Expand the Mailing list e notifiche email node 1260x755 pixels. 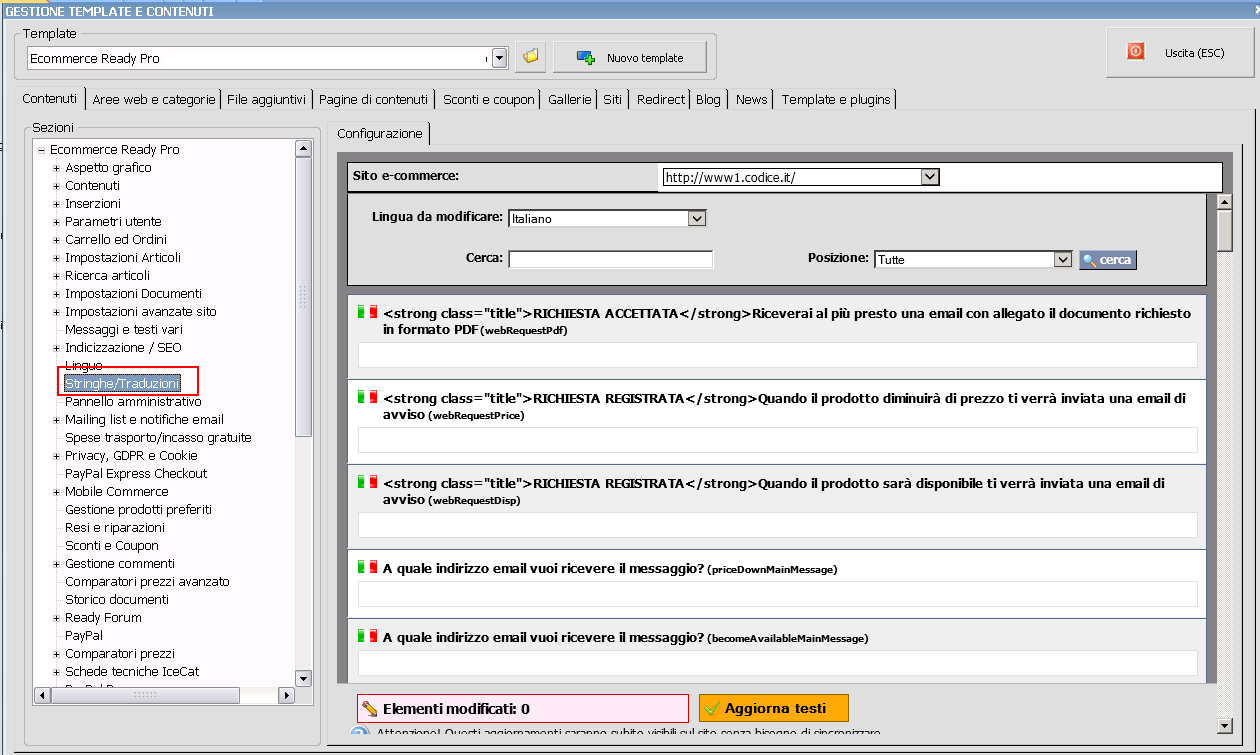(57, 420)
